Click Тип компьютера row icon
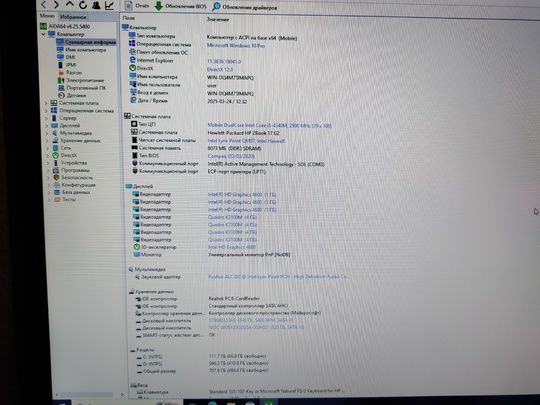 pyautogui.click(x=132, y=35)
